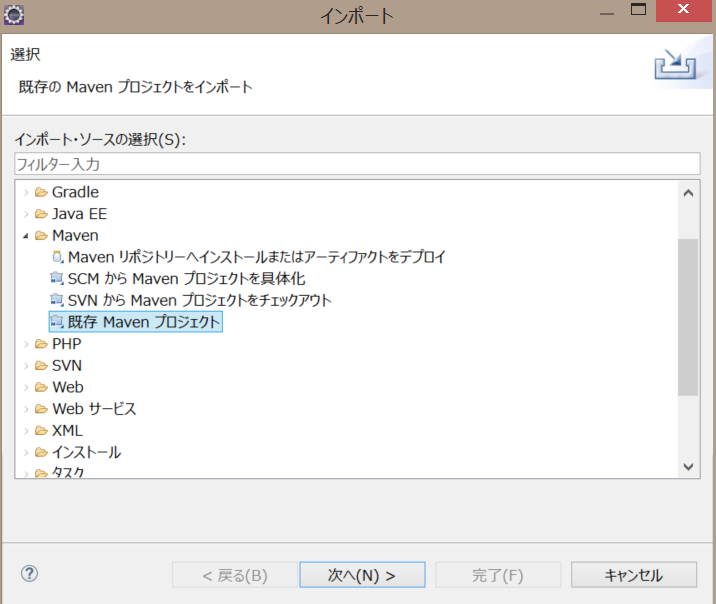Maximize the インポート dialog window
The height and width of the screenshot is (604, 716).
tap(638, 9)
